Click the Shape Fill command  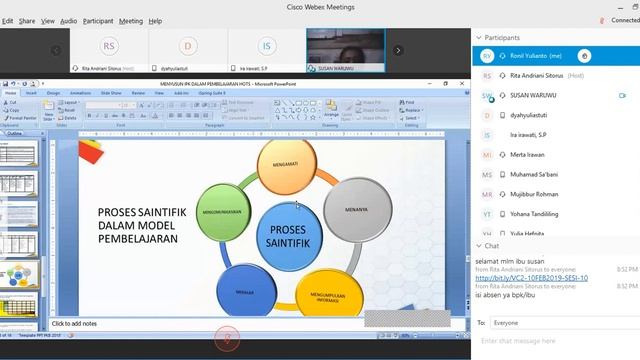point(369,102)
